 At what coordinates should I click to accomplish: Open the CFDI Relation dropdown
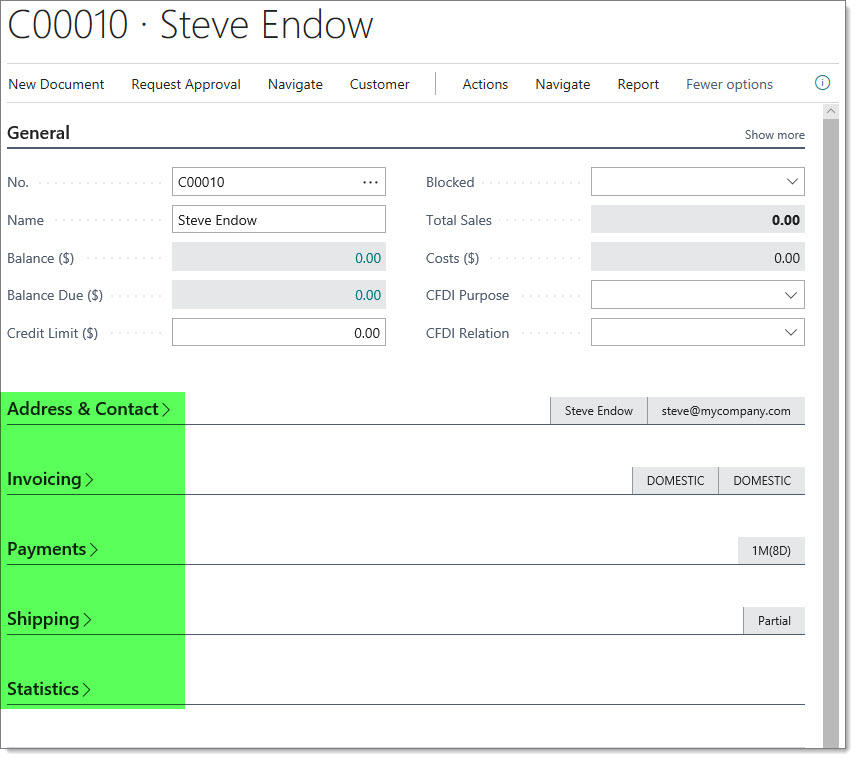click(791, 331)
